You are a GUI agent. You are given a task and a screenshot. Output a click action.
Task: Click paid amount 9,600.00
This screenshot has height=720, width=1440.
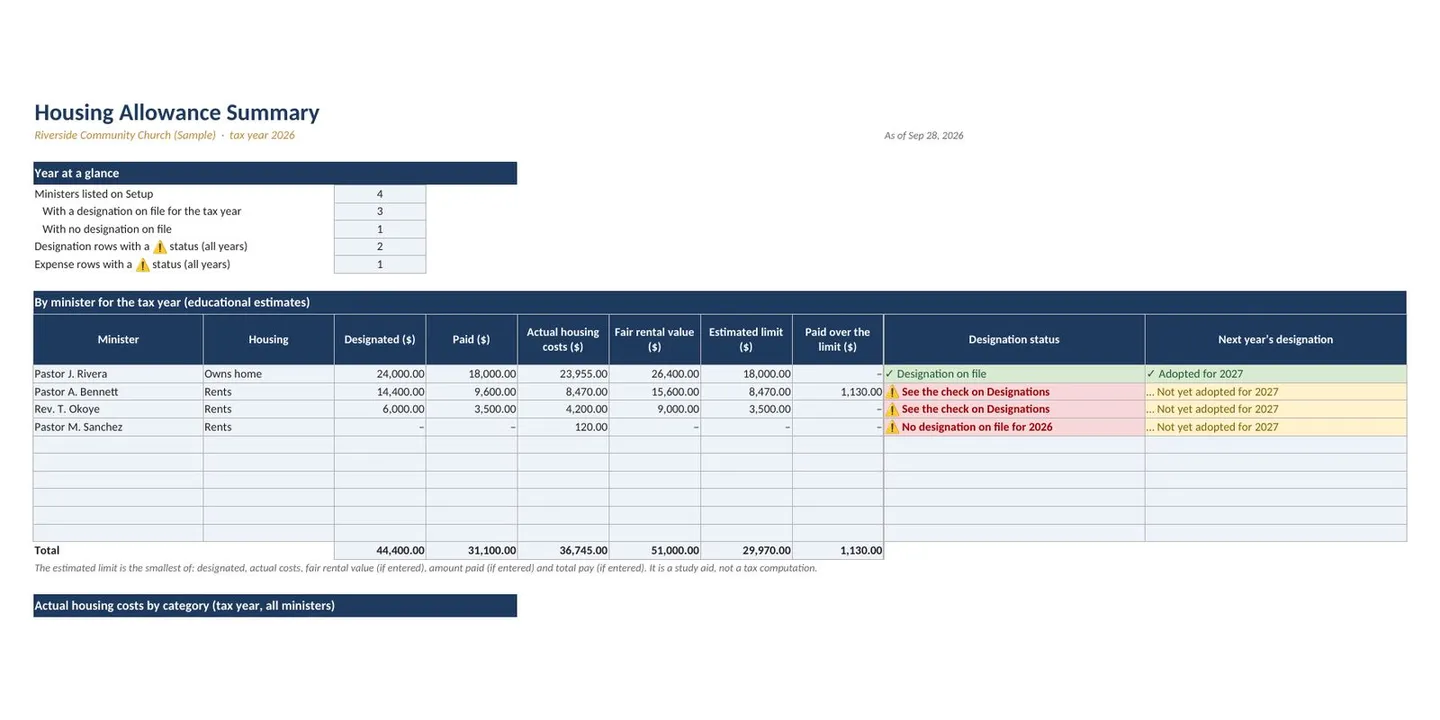tap(472, 392)
